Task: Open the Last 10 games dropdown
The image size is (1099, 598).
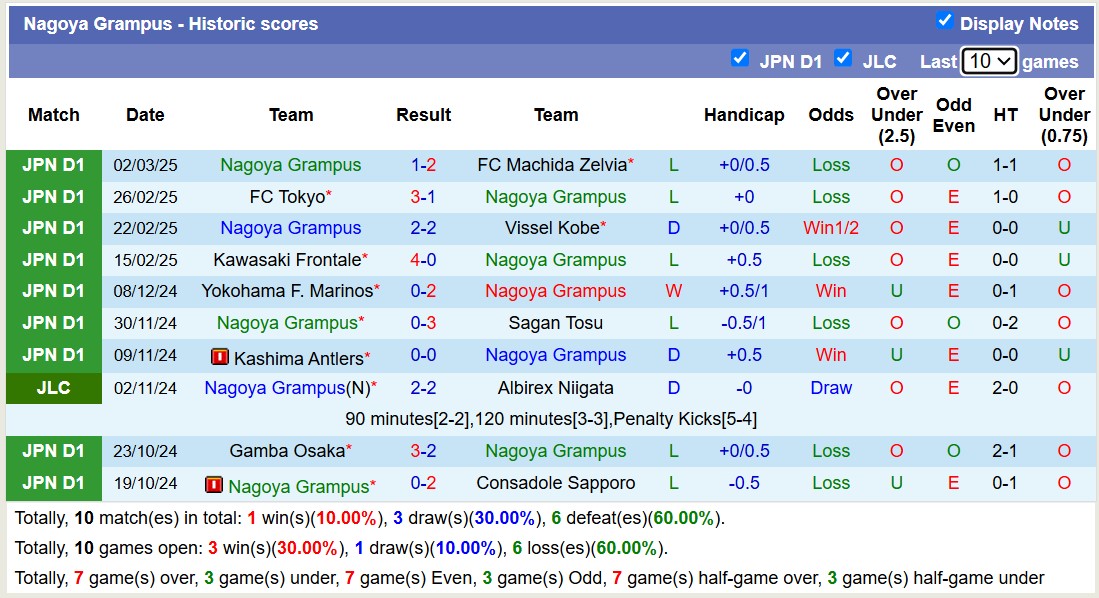Action: [x=988, y=61]
